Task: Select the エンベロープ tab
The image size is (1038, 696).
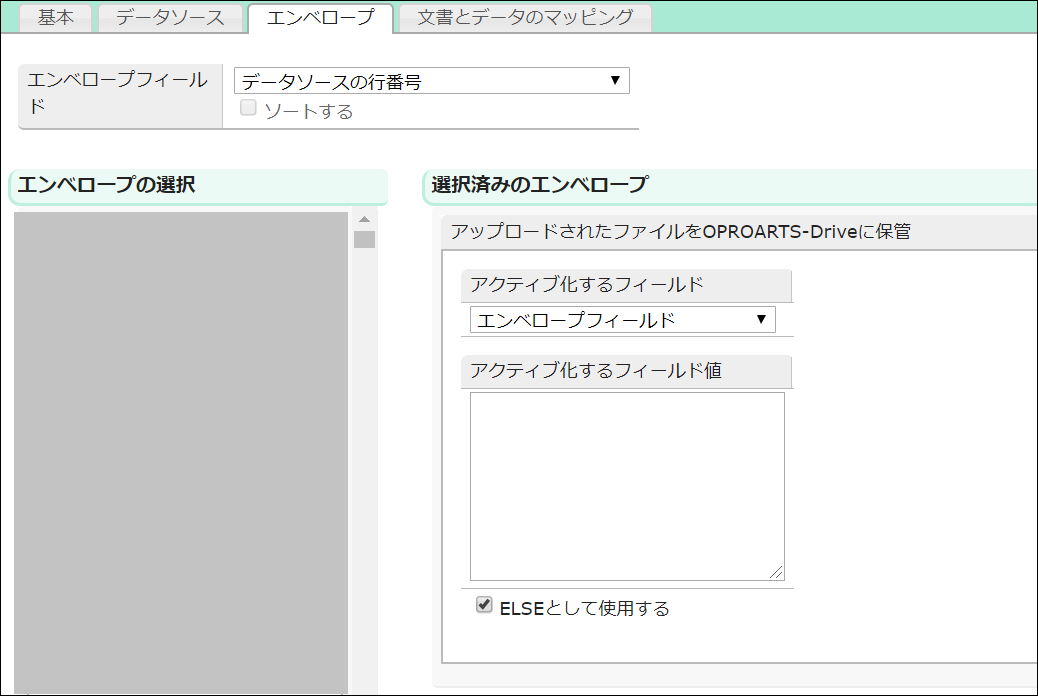Action: [320, 18]
